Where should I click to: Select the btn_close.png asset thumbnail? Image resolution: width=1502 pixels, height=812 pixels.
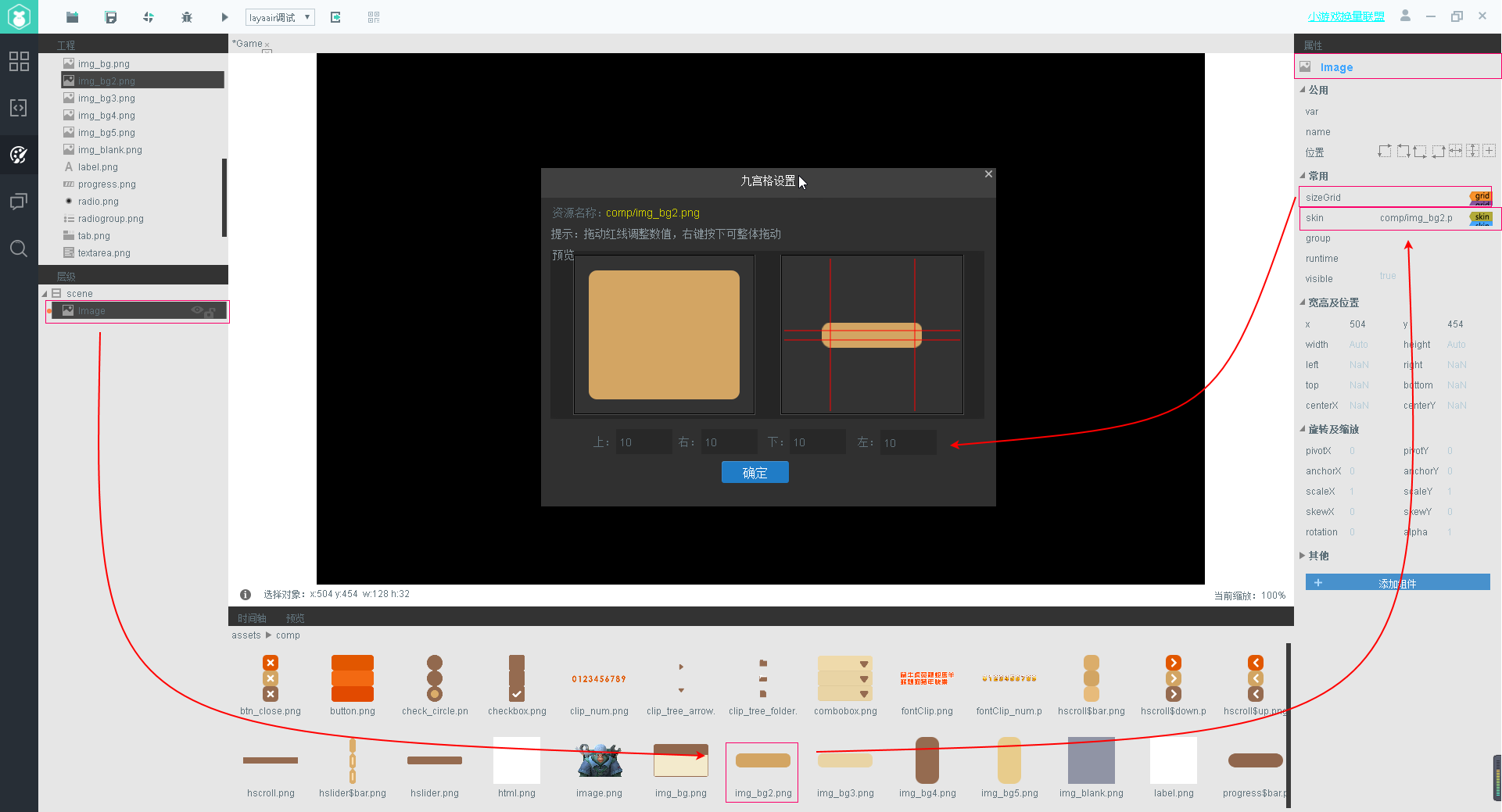pyautogui.click(x=271, y=685)
